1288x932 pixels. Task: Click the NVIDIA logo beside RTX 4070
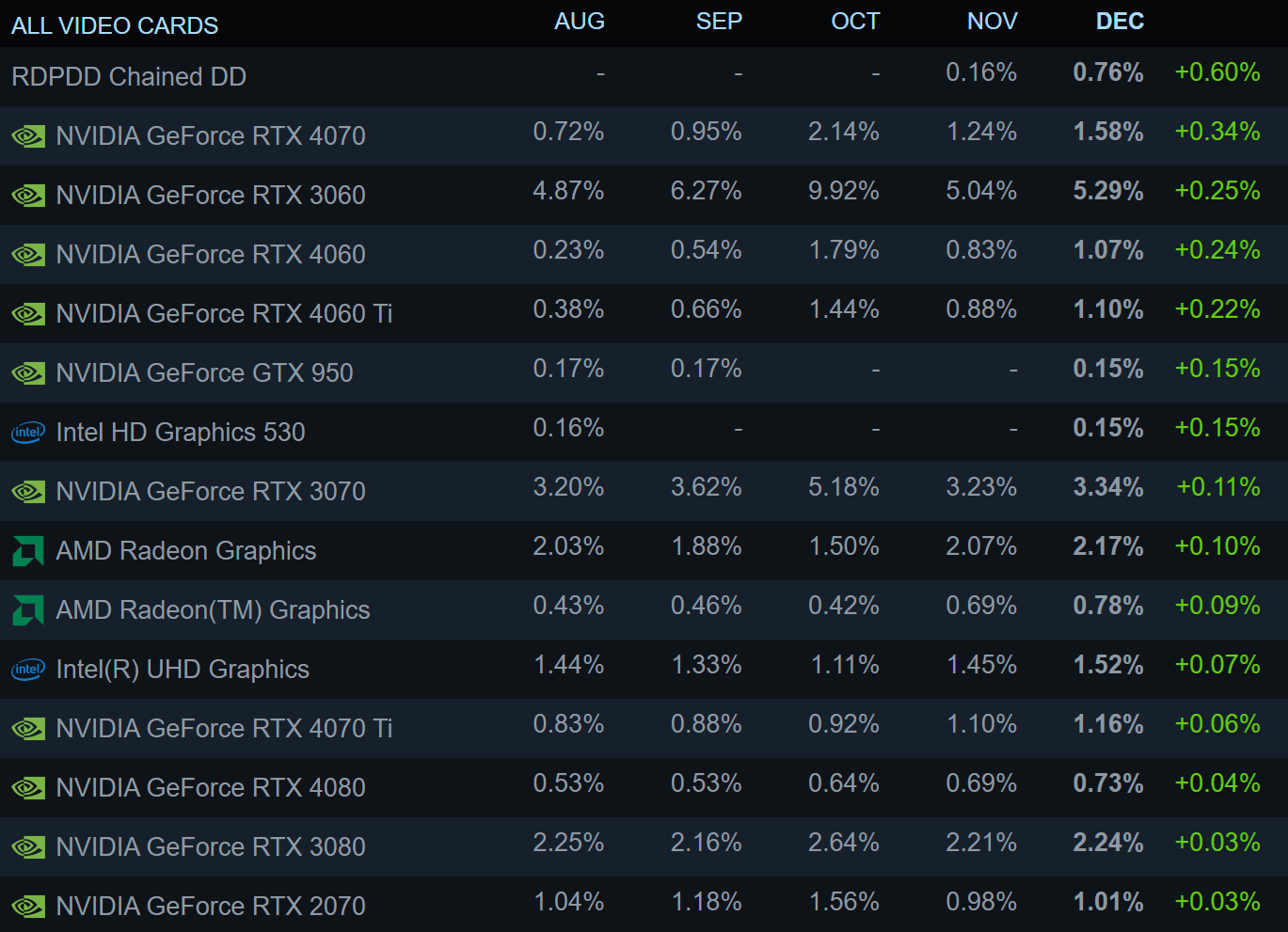click(x=28, y=136)
